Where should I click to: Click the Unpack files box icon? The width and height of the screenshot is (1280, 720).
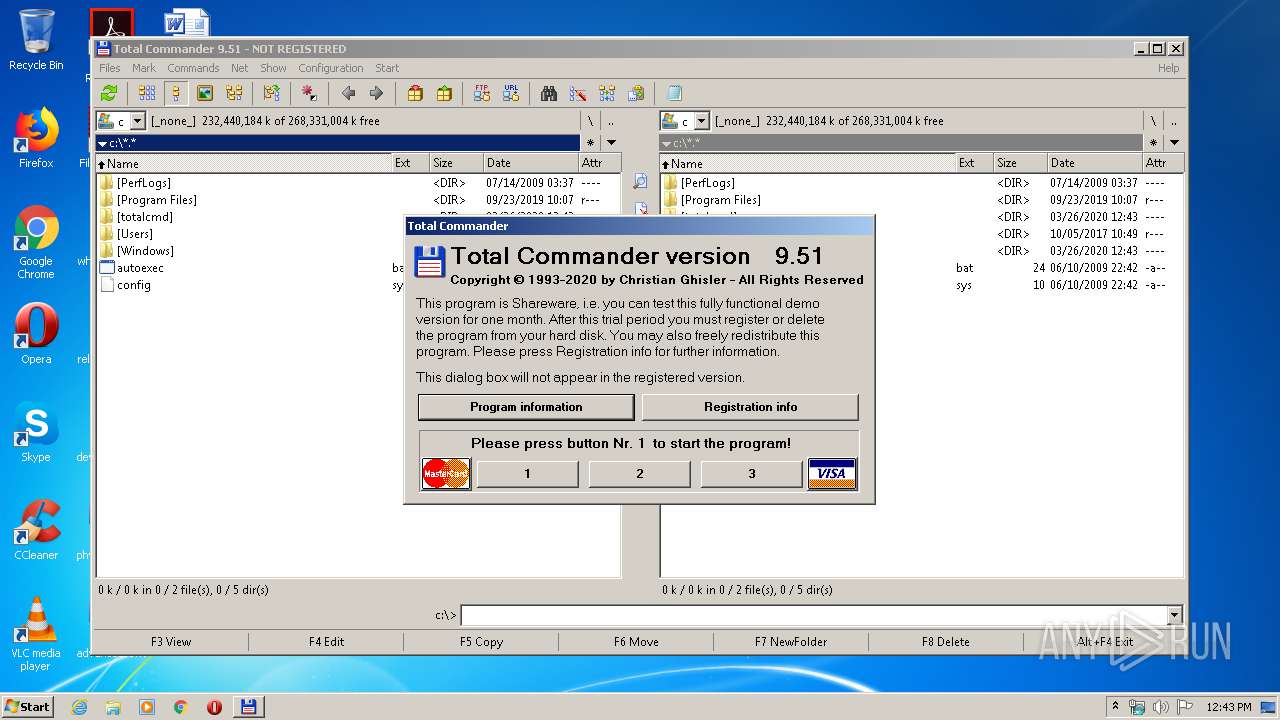coord(444,93)
